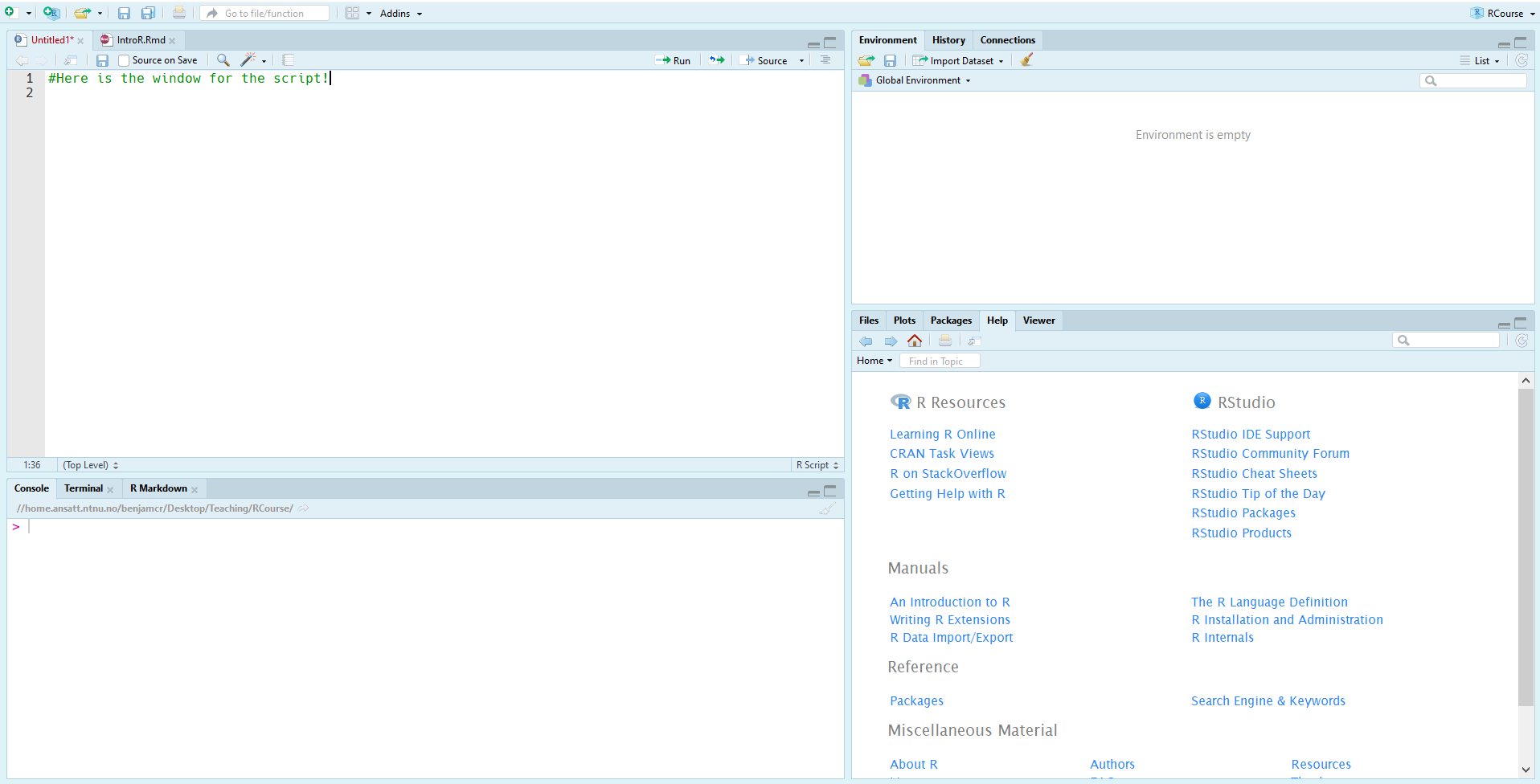Go forward in Help pane
The height and width of the screenshot is (784, 1540).
pyautogui.click(x=891, y=341)
